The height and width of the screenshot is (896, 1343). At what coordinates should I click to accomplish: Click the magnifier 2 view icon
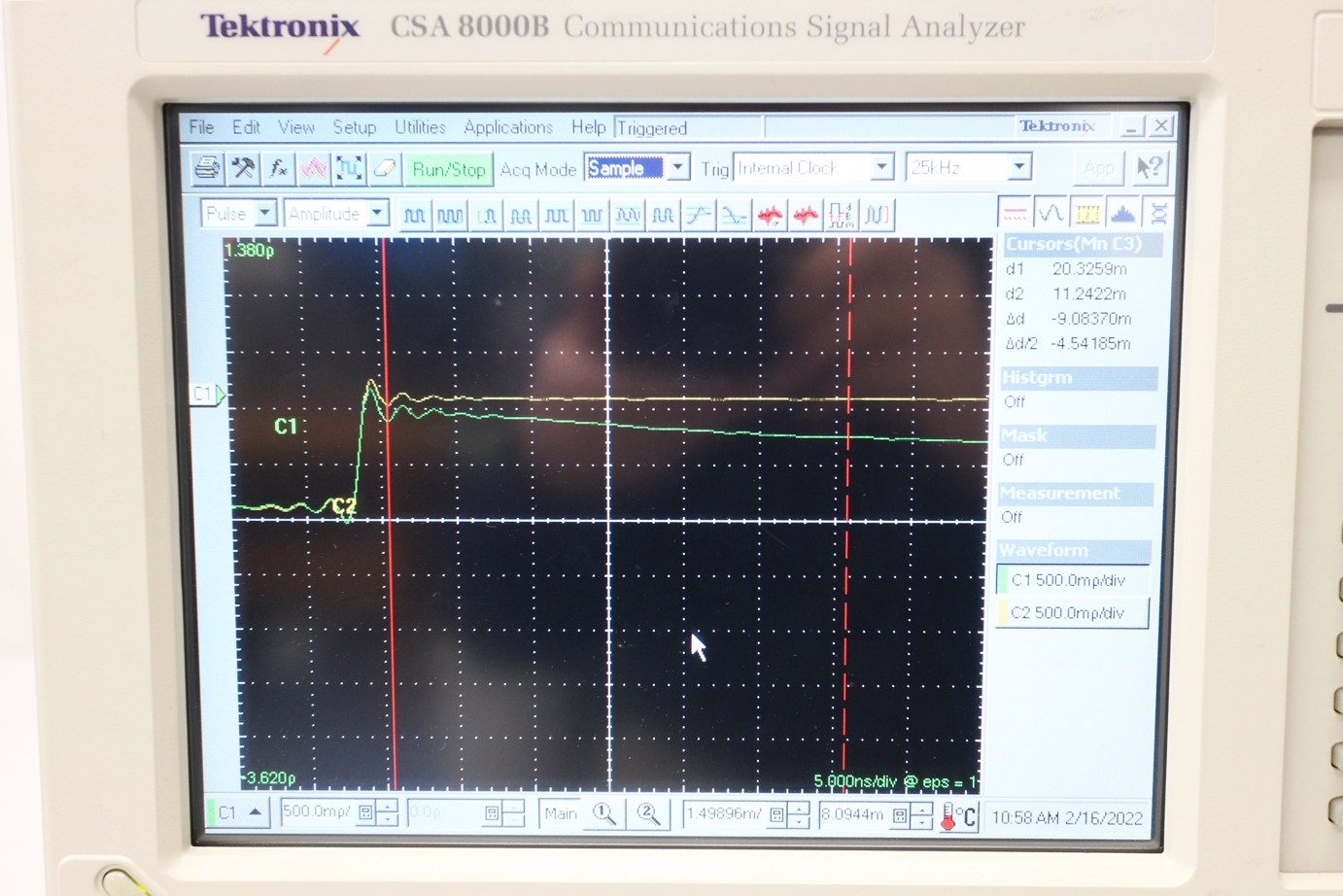pyautogui.click(x=648, y=814)
